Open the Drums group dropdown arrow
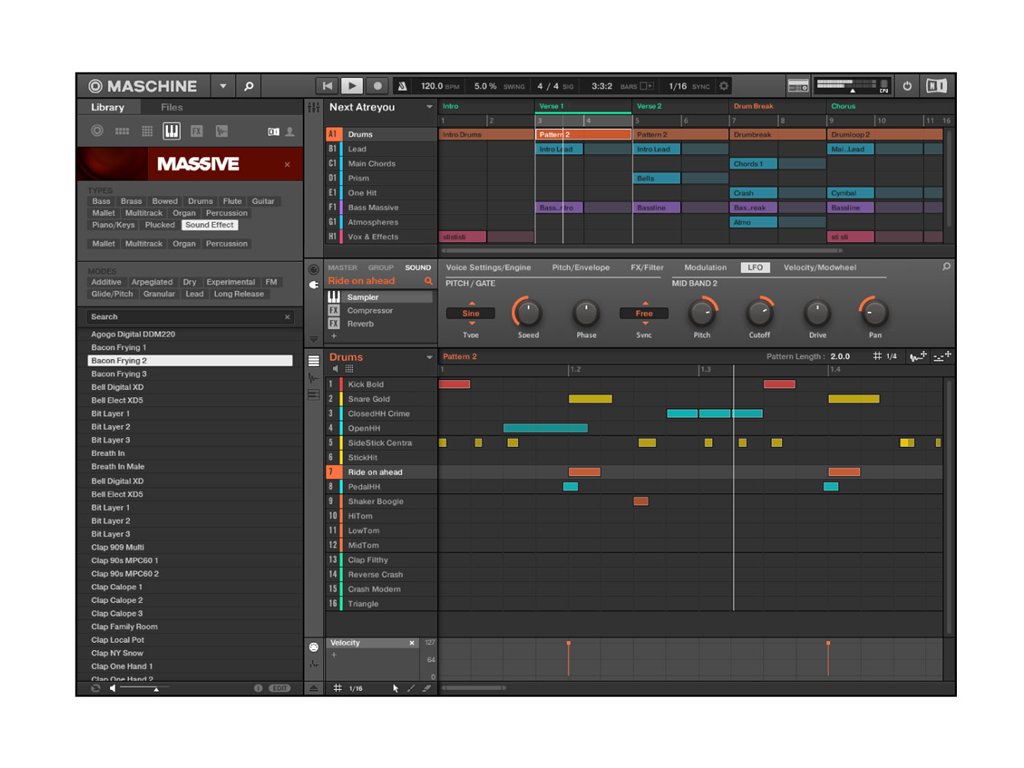 (429, 357)
